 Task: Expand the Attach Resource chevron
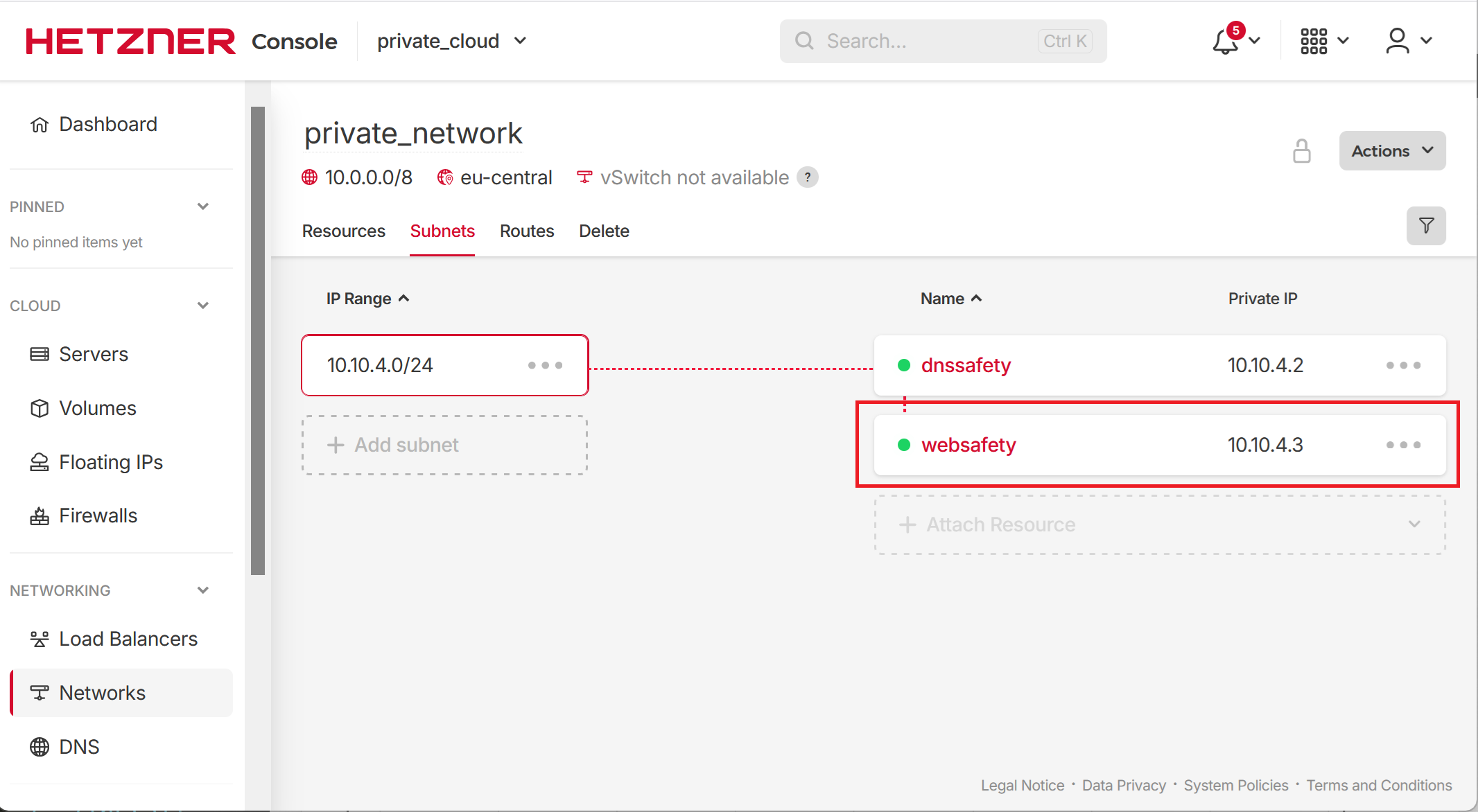[x=1415, y=524]
